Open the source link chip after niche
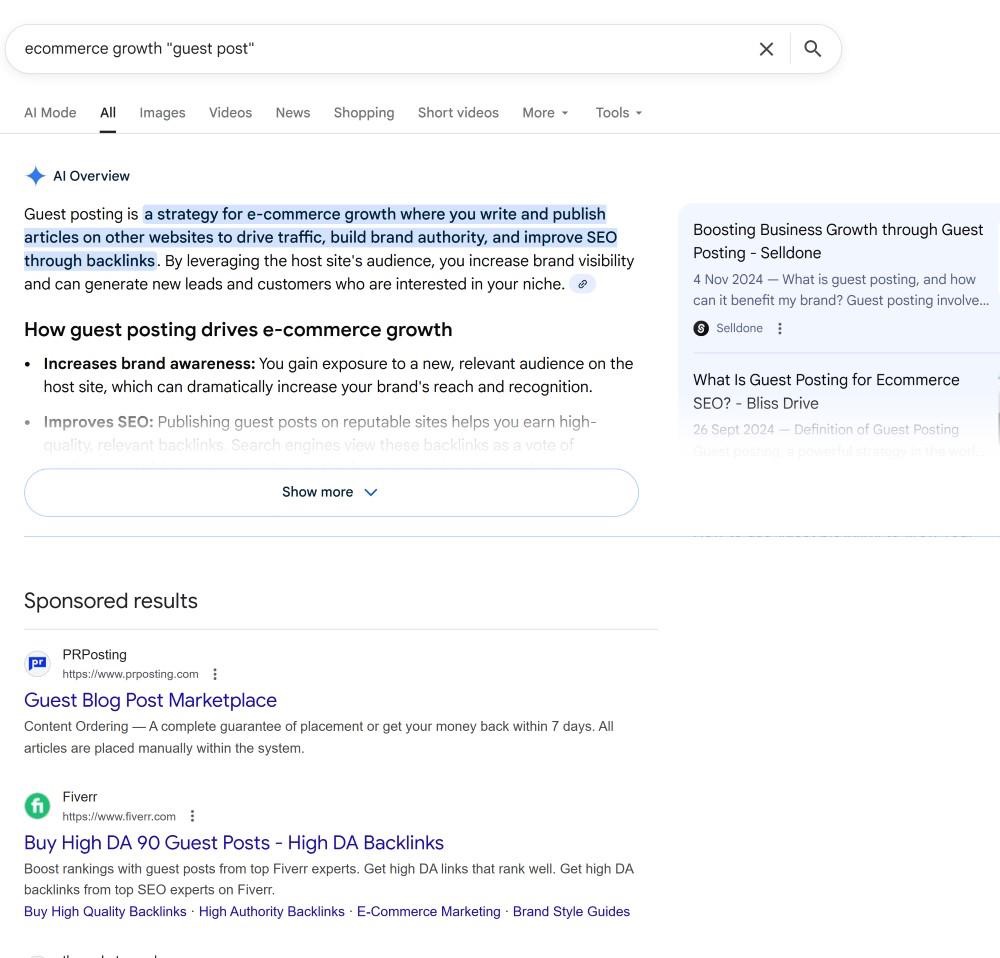 582,284
